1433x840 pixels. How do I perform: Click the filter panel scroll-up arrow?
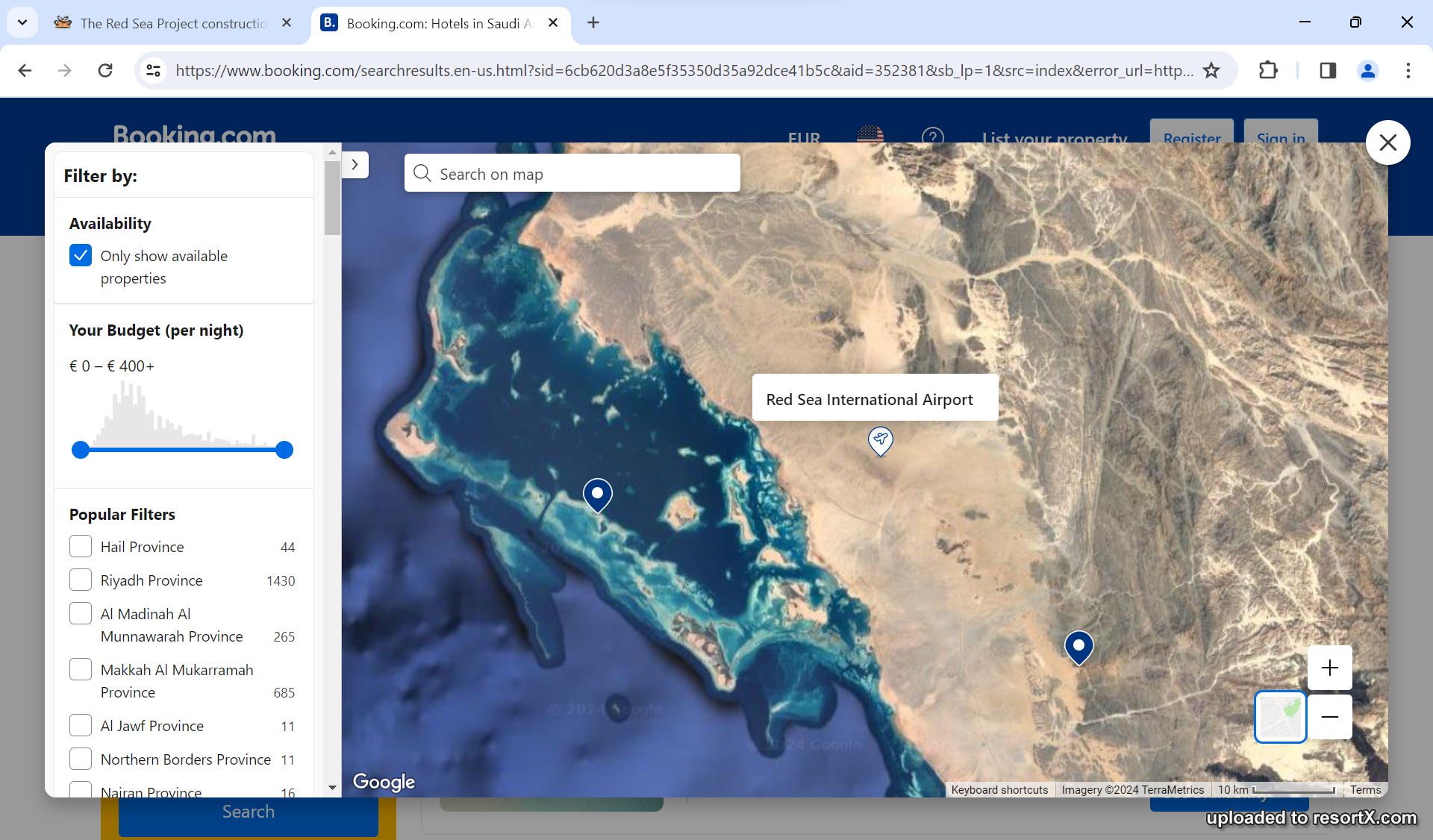pos(332,152)
